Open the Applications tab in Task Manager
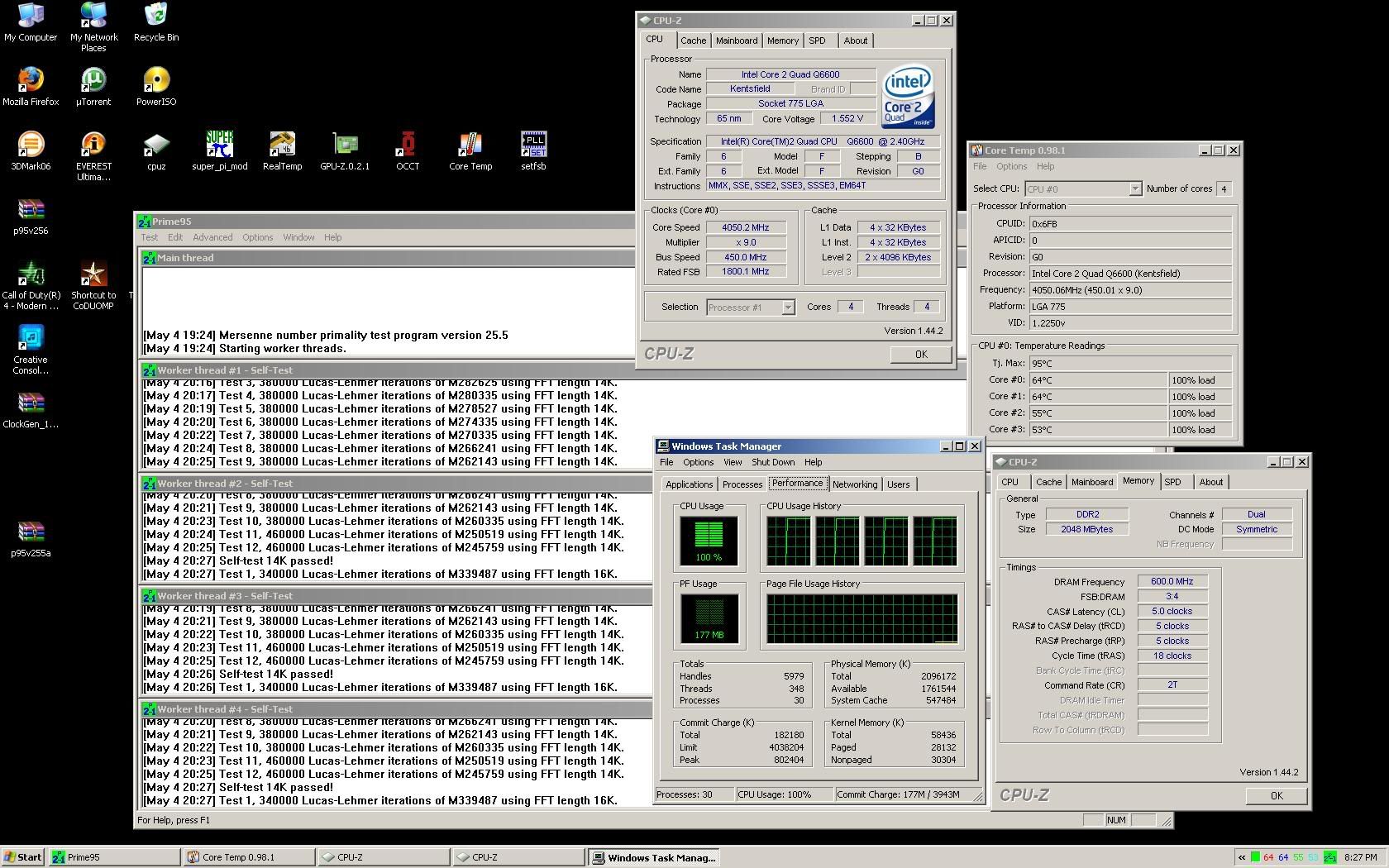 click(x=690, y=484)
